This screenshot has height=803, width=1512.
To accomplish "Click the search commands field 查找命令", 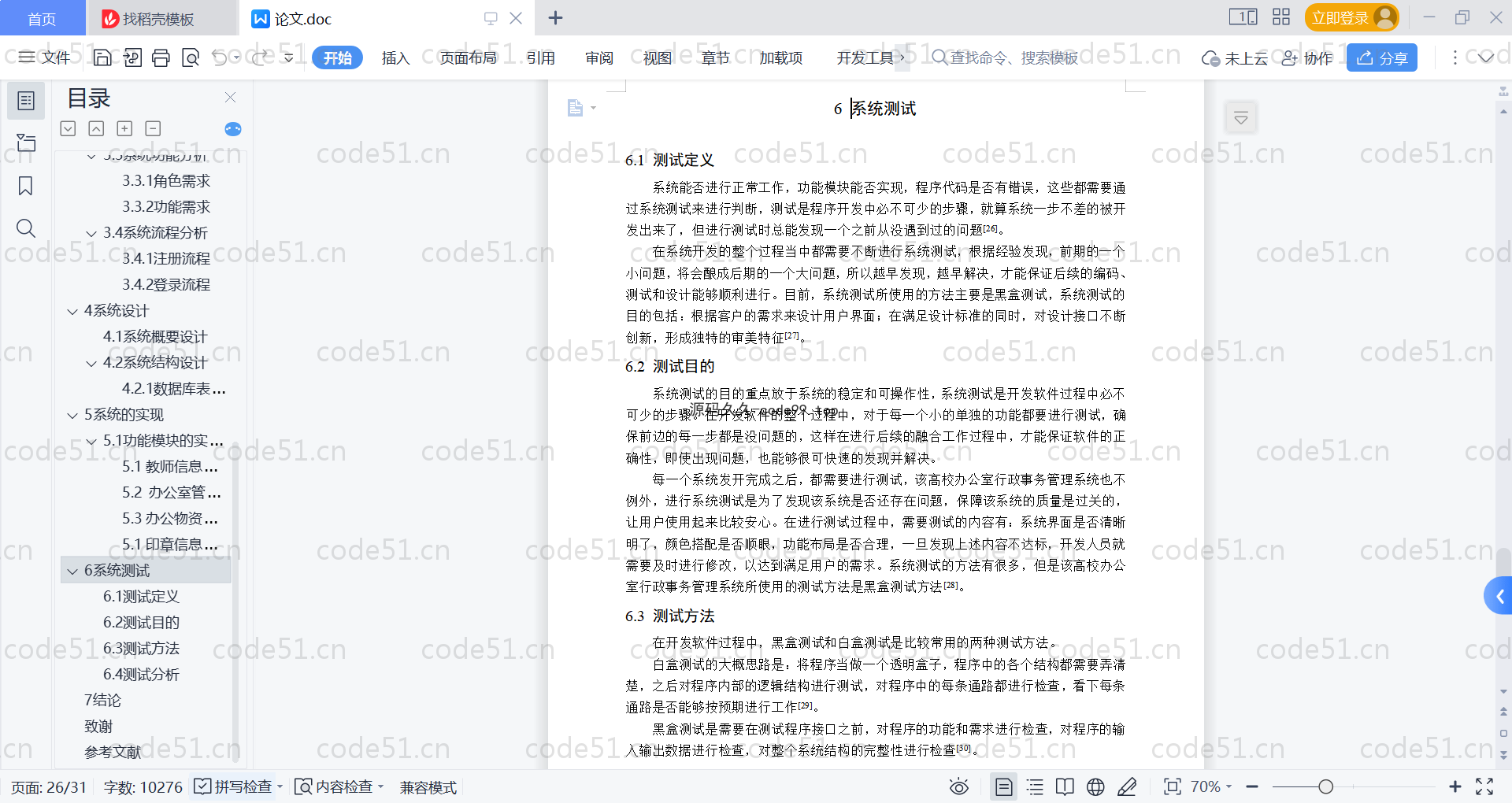I will [x=1005, y=57].
